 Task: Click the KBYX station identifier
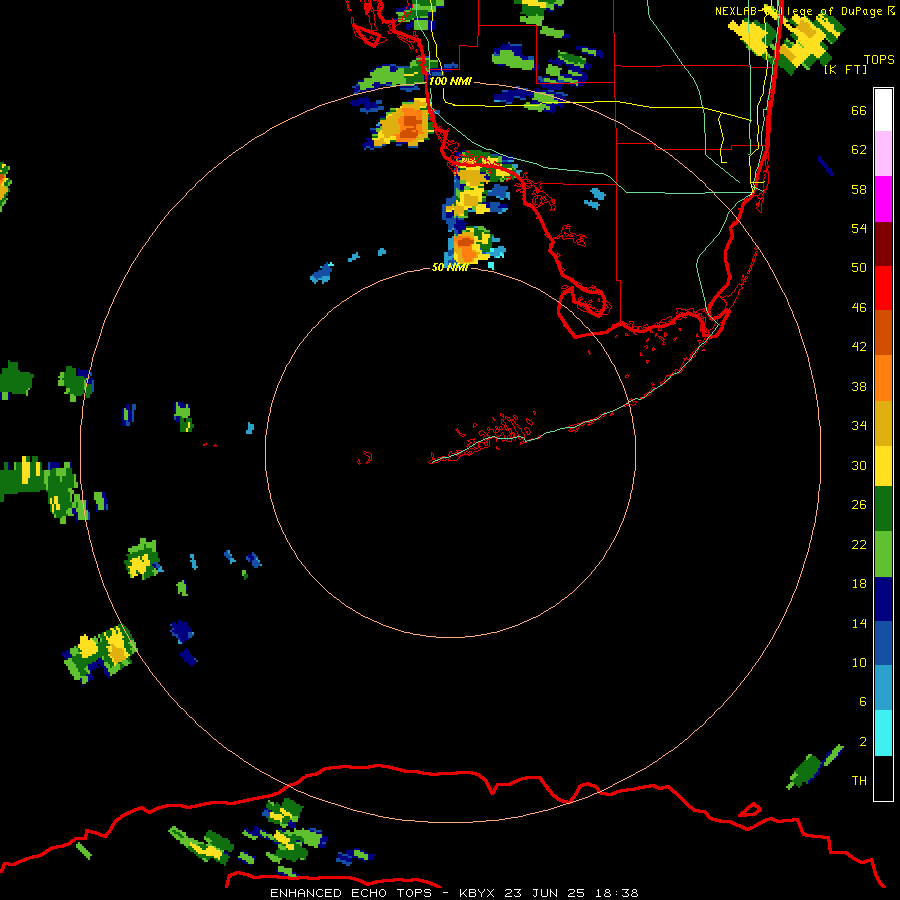click(x=476, y=893)
